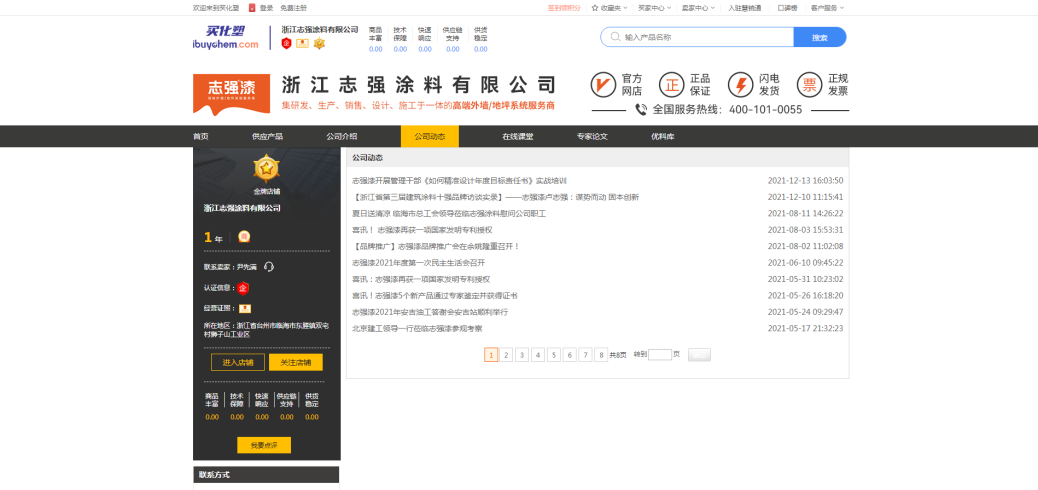
Task: Open news about 浙江省第三届建筑涂料十强品牌
Action: (495, 197)
